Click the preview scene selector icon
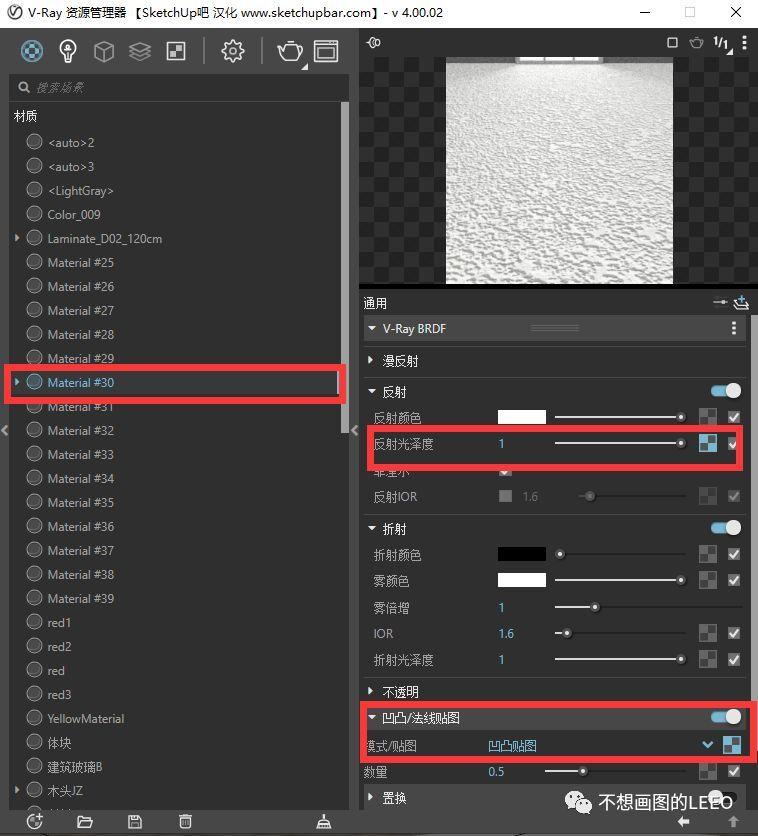The height and width of the screenshot is (836, 758). 374,42
